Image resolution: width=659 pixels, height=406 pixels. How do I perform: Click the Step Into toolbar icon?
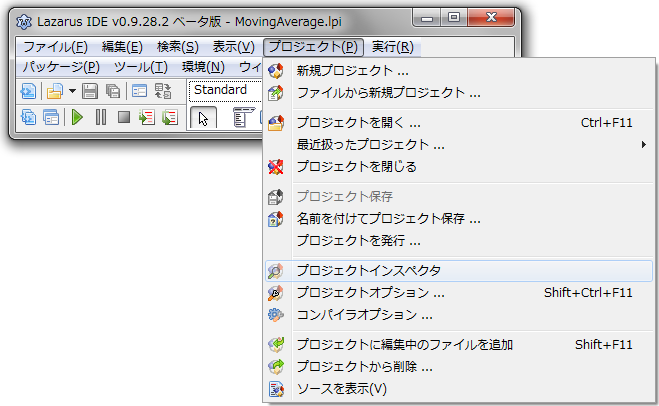pyautogui.click(x=147, y=117)
